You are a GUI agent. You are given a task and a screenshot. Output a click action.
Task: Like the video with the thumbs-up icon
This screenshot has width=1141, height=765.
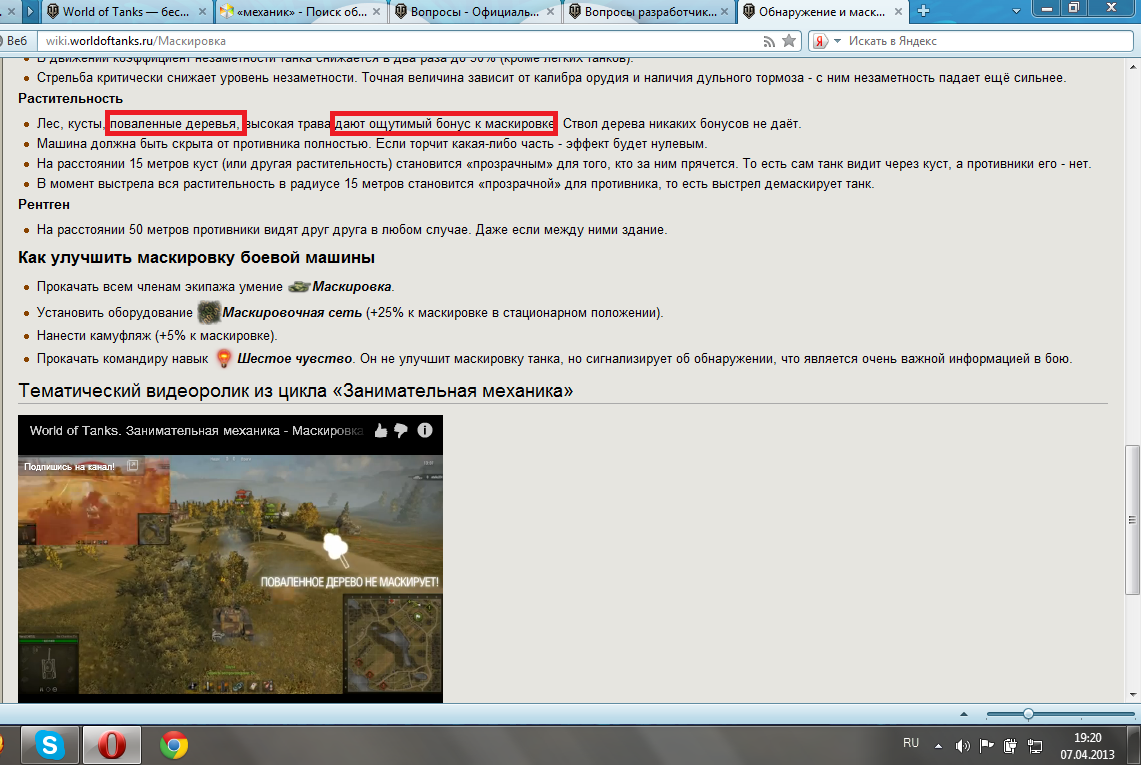point(381,431)
